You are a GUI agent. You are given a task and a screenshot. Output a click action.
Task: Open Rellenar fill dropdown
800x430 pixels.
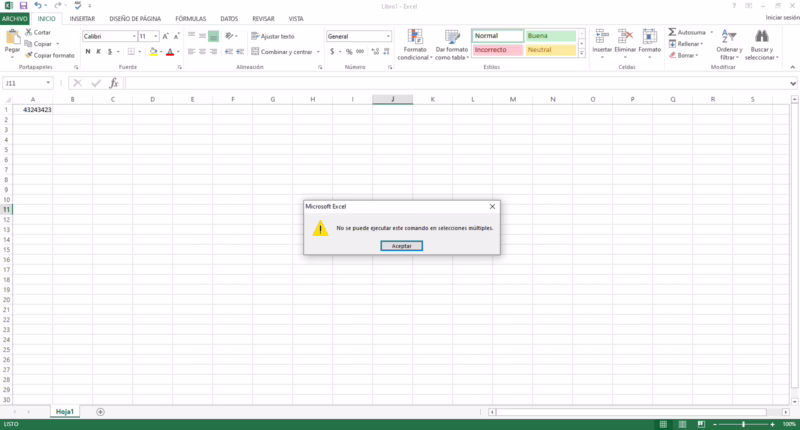686,44
